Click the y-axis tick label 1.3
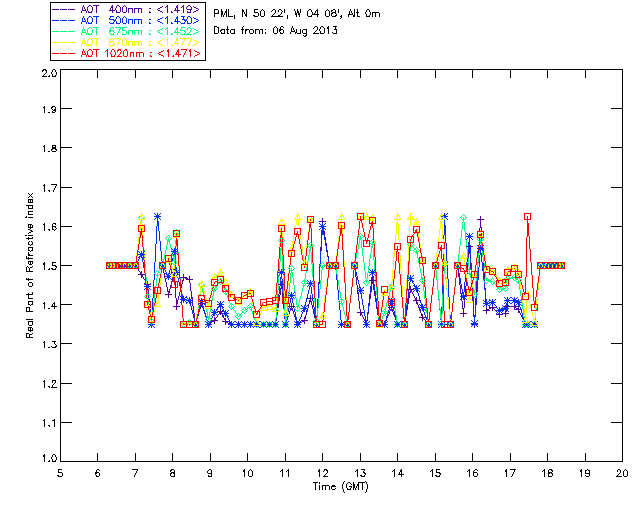 point(49,344)
